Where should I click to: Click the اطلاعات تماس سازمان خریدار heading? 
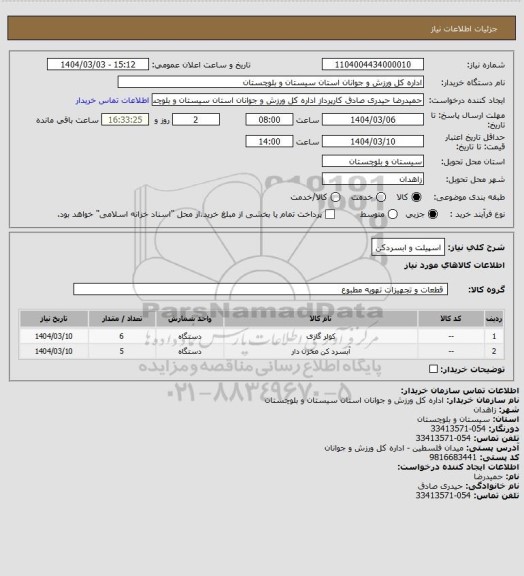point(460,390)
